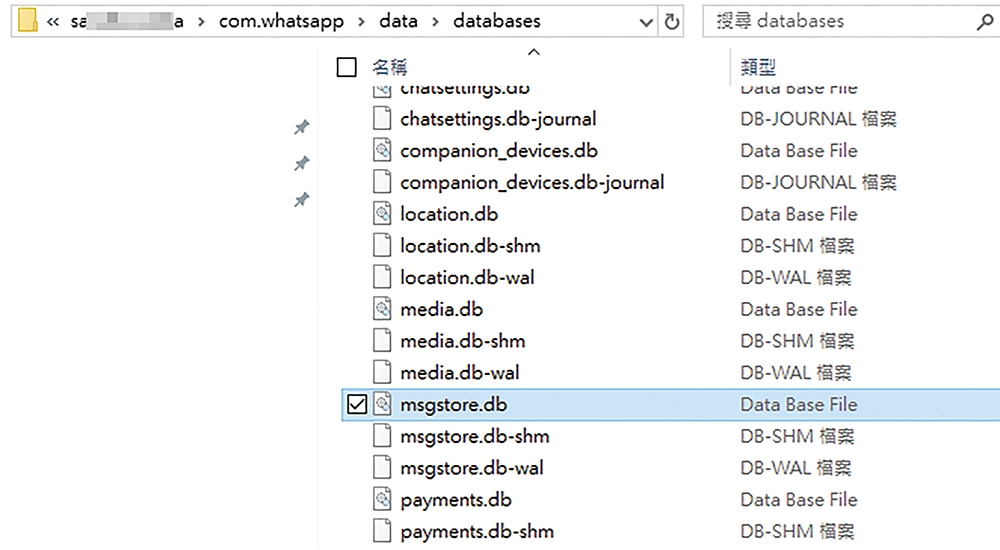Click Data Base File type of msgstore.db
The image size is (1000, 550).
[798, 405]
